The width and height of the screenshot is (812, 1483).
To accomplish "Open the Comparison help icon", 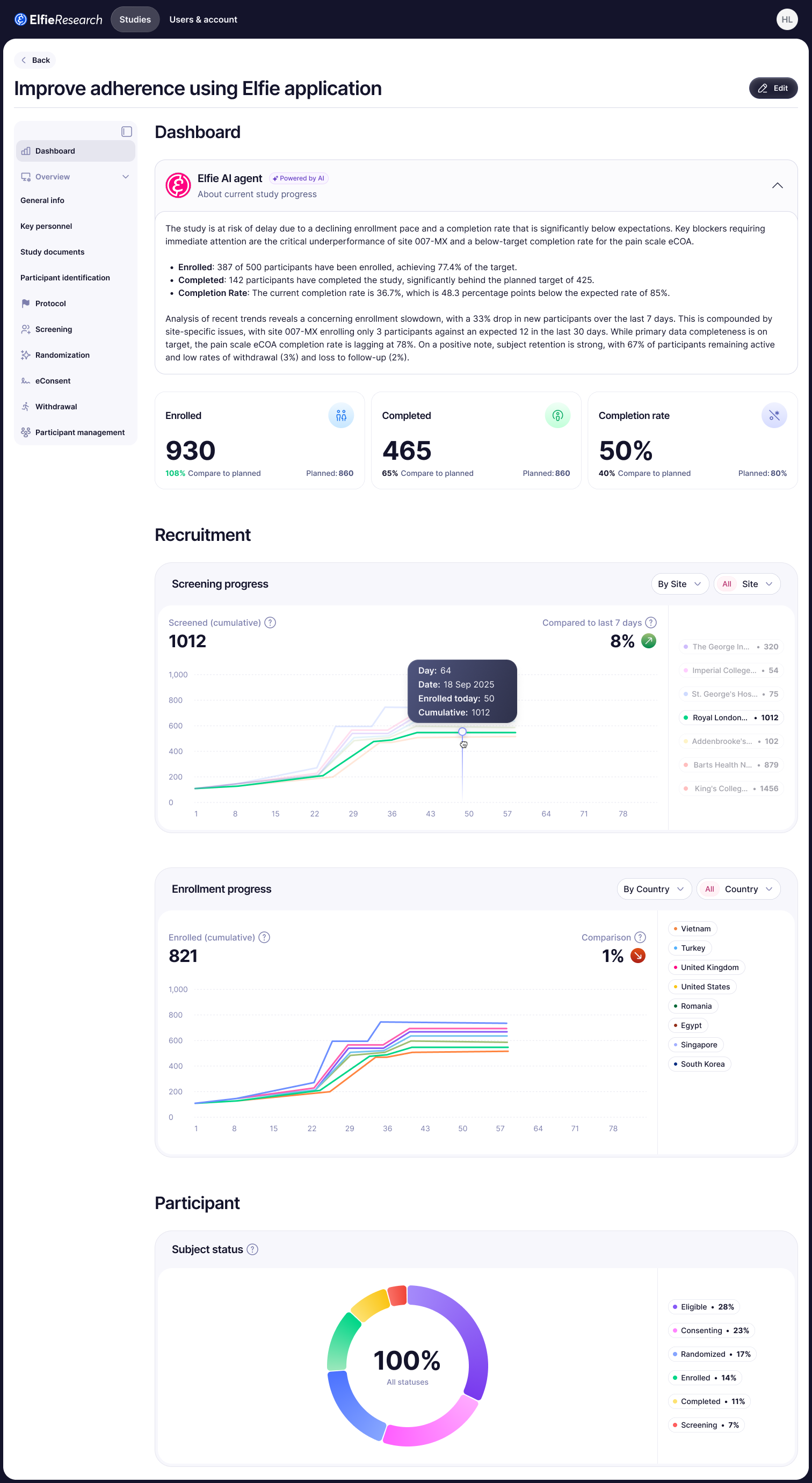I will (x=640, y=937).
